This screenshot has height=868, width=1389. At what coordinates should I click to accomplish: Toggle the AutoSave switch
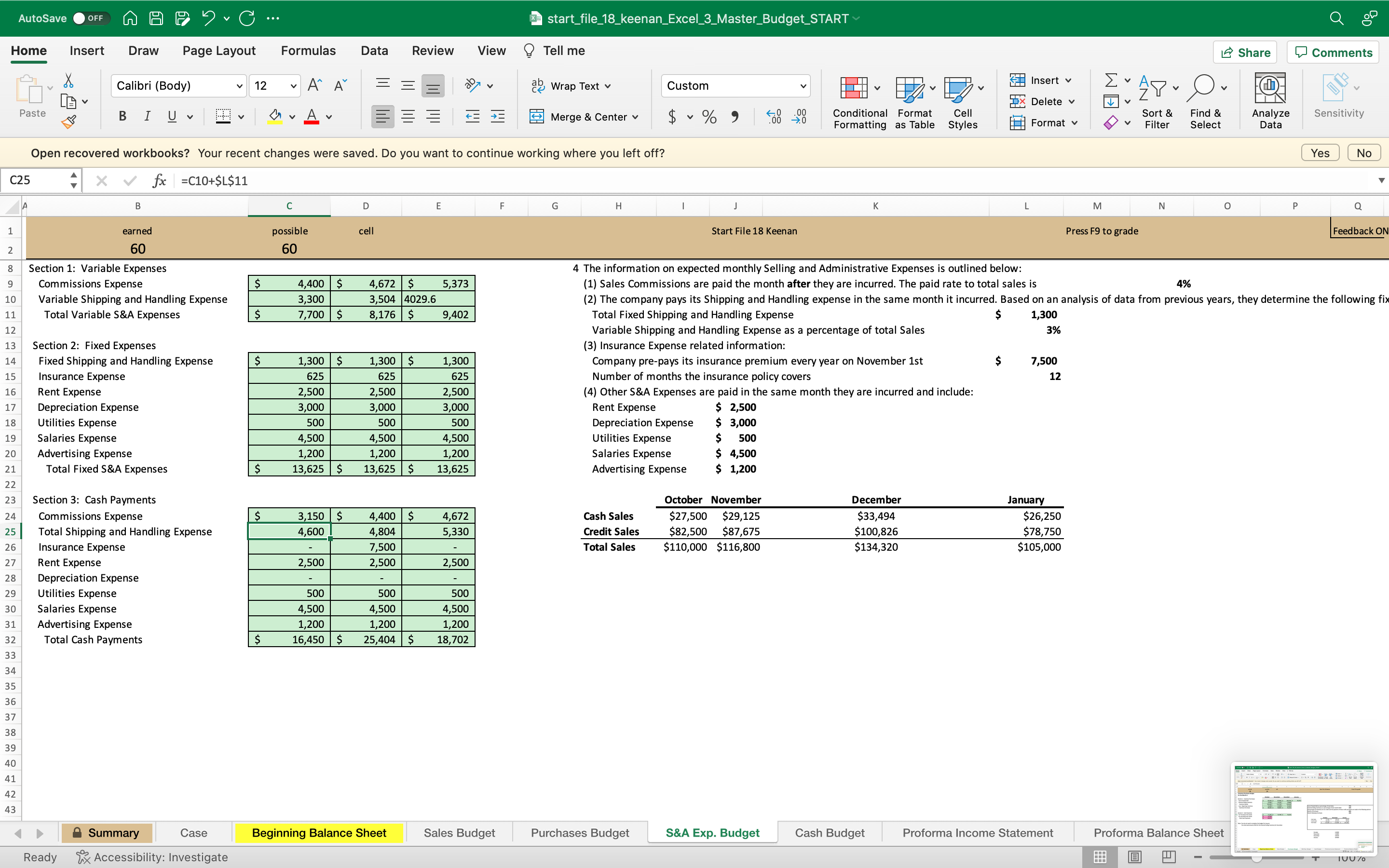[x=90, y=18]
